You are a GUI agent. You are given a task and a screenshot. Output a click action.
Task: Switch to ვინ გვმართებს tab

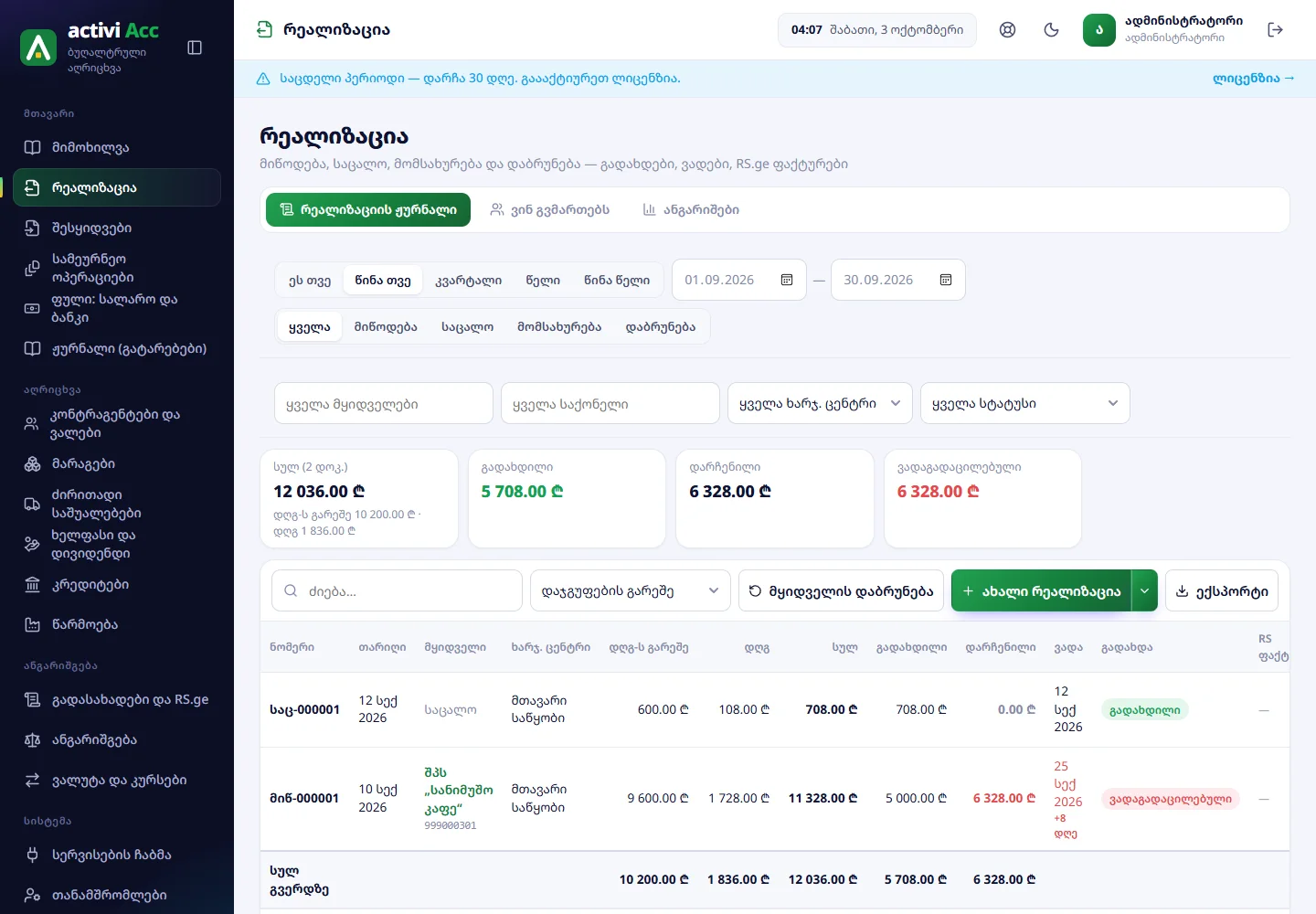click(x=549, y=209)
